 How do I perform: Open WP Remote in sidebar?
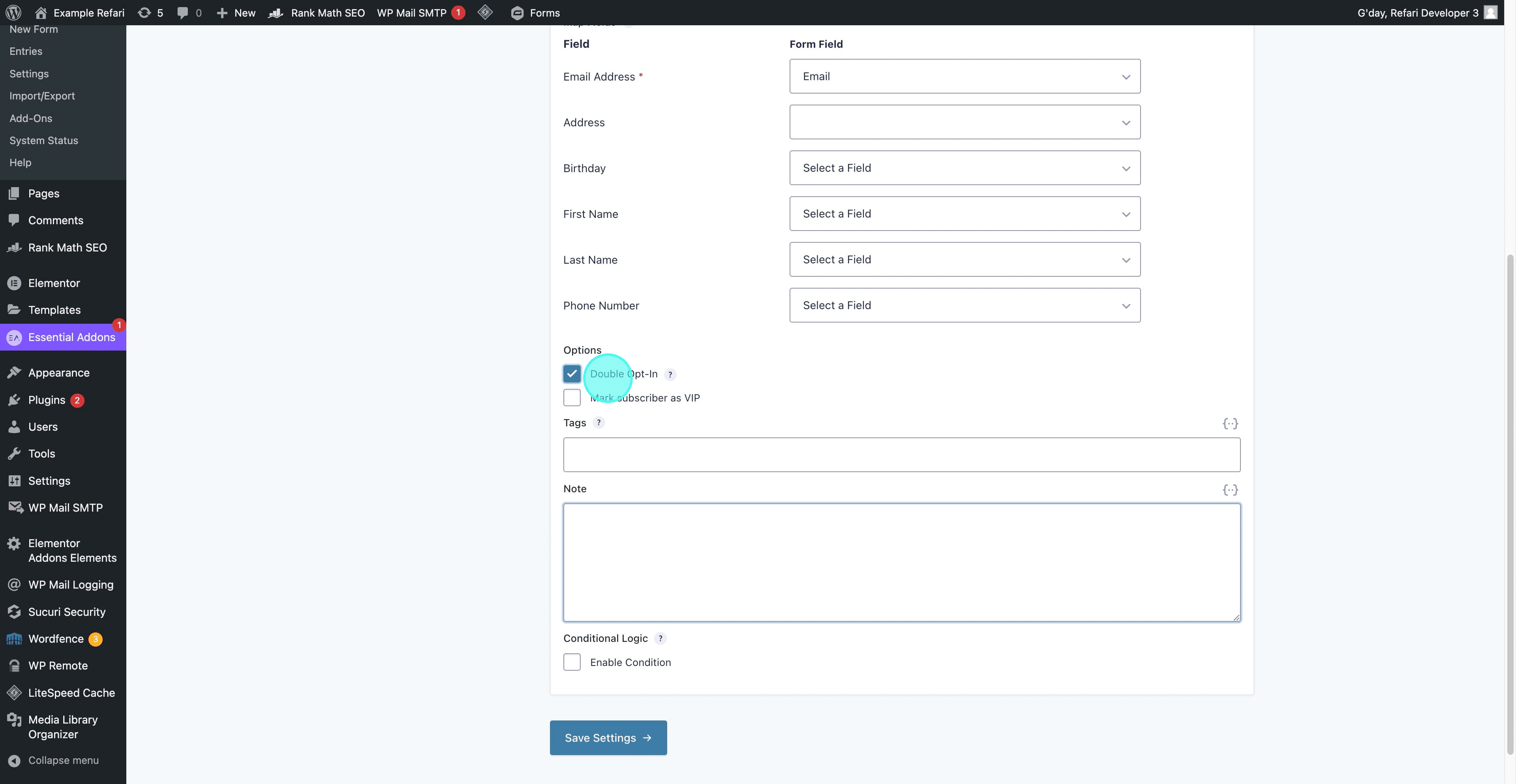pyautogui.click(x=63, y=666)
